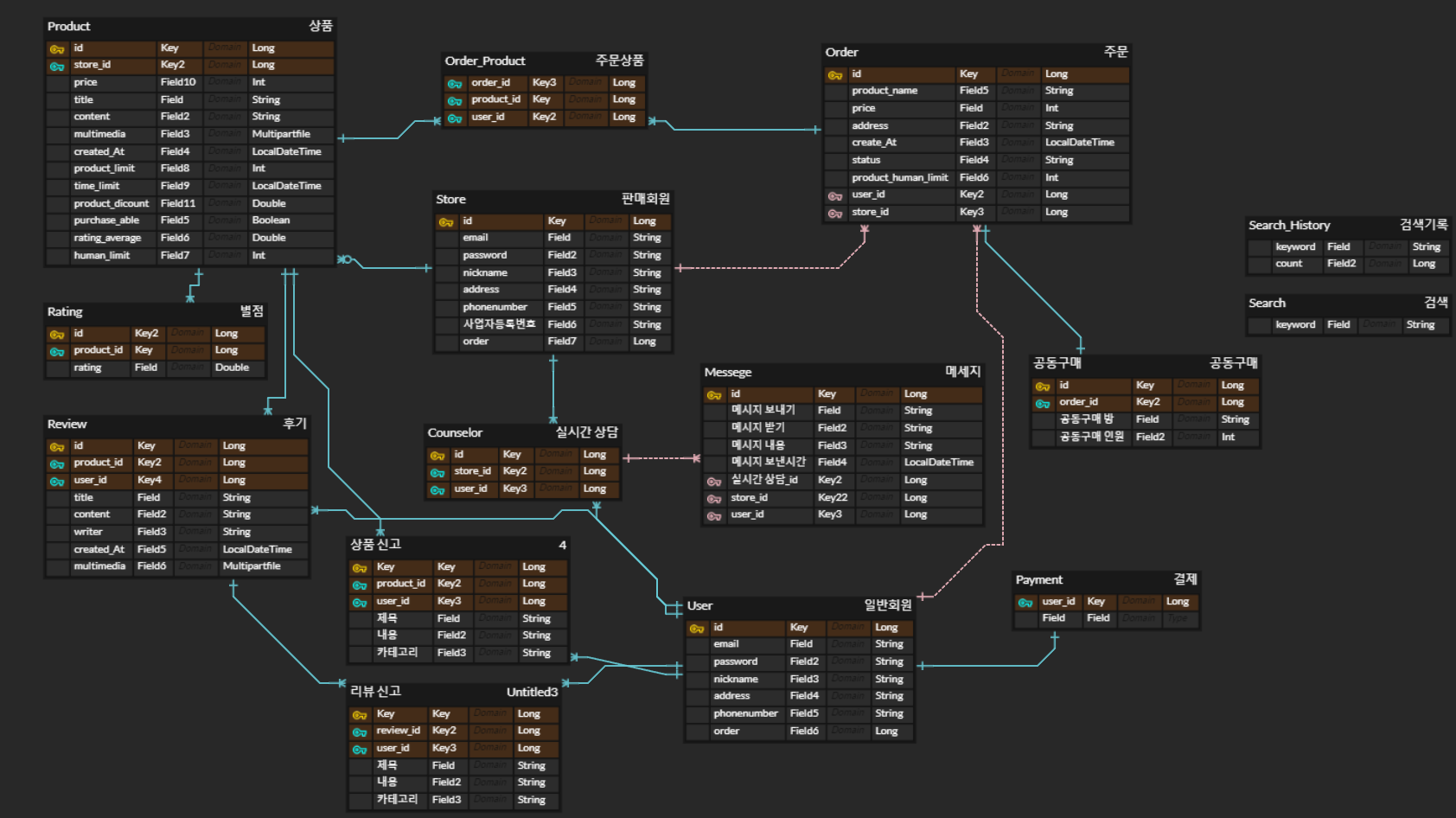Viewport: 1456px width, 818px height.
Task: Click the key icon of Counselor user_id
Action: (437, 490)
